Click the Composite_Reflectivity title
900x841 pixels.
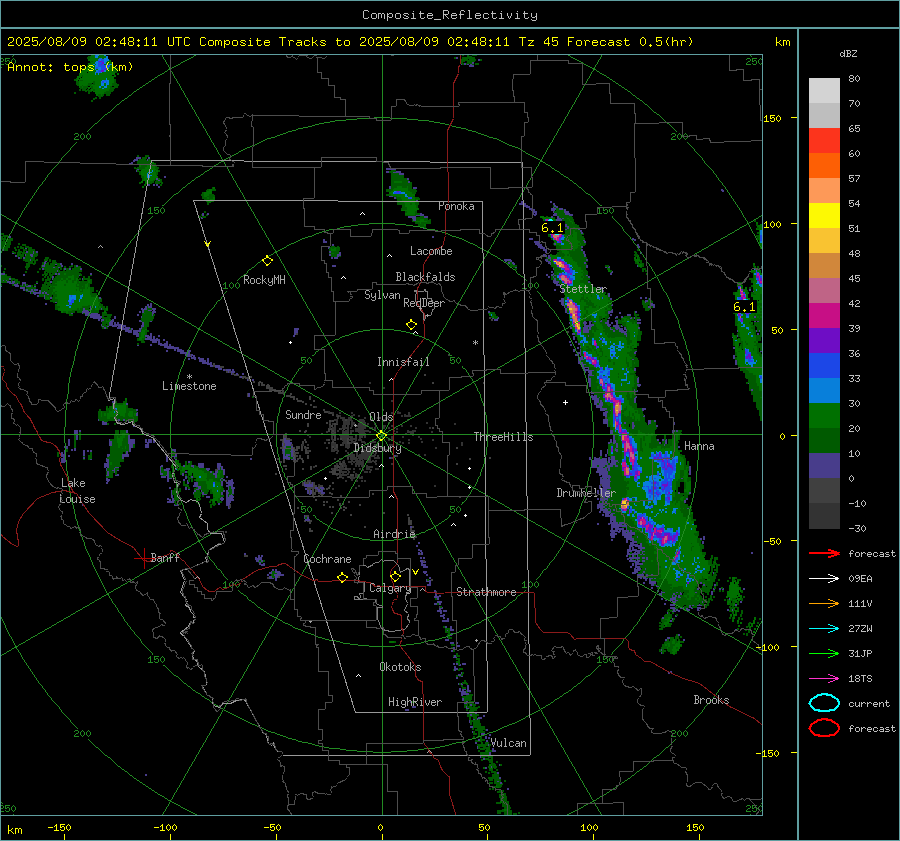pyautogui.click(x=449, y=15)
